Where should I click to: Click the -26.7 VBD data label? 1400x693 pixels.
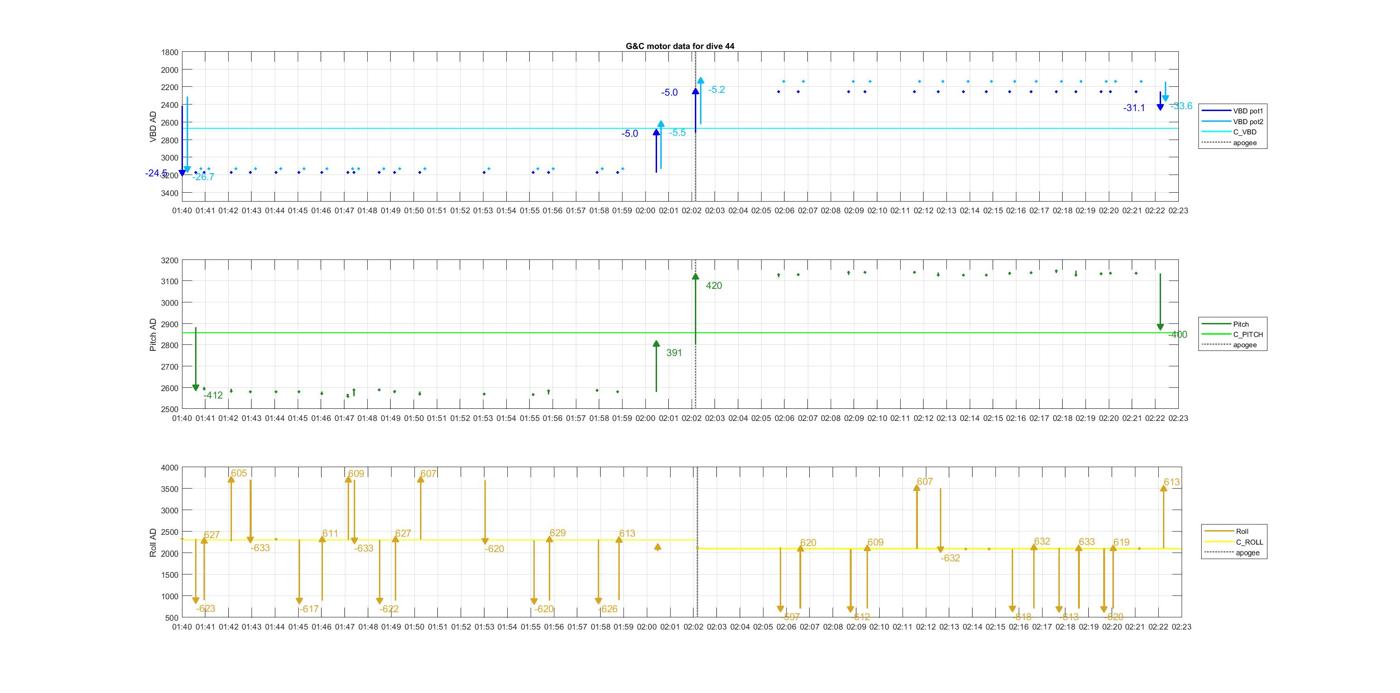203,177
